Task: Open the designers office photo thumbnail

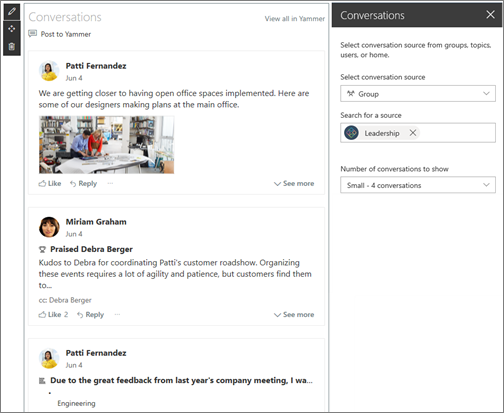Action: click(x=106, y=145)
